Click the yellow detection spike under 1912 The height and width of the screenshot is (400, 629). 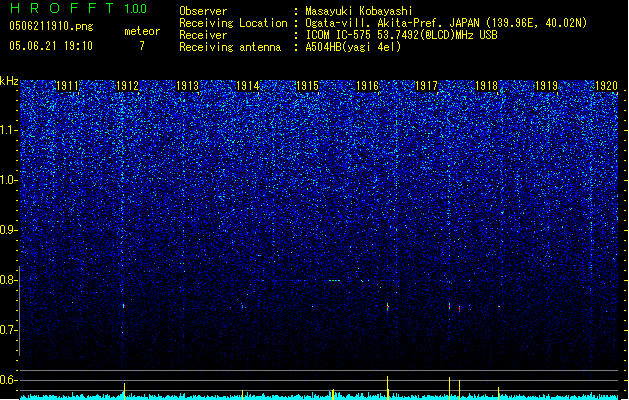tap(124, 391)
